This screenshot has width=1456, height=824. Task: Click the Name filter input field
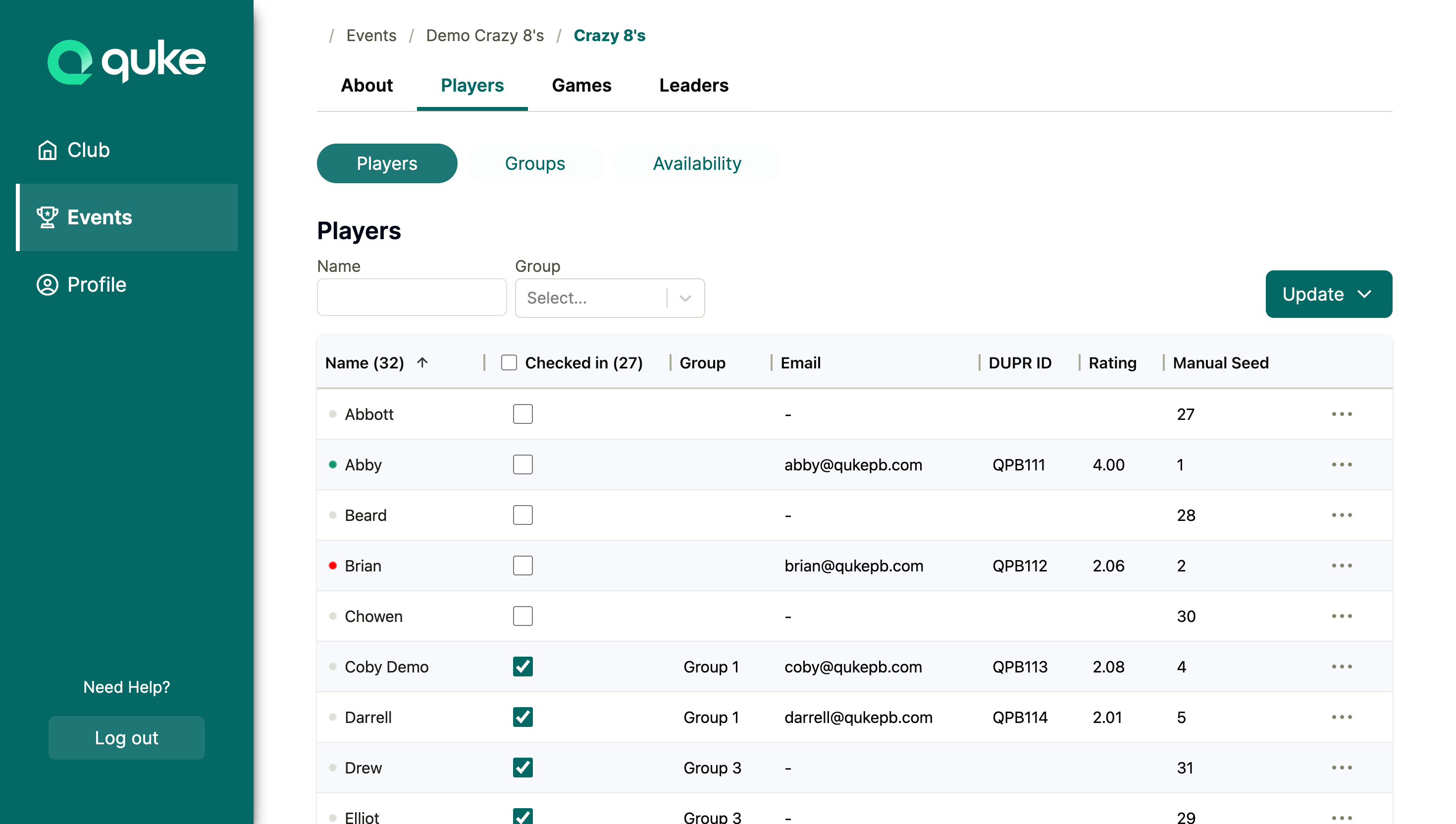(x=412, y=298)
